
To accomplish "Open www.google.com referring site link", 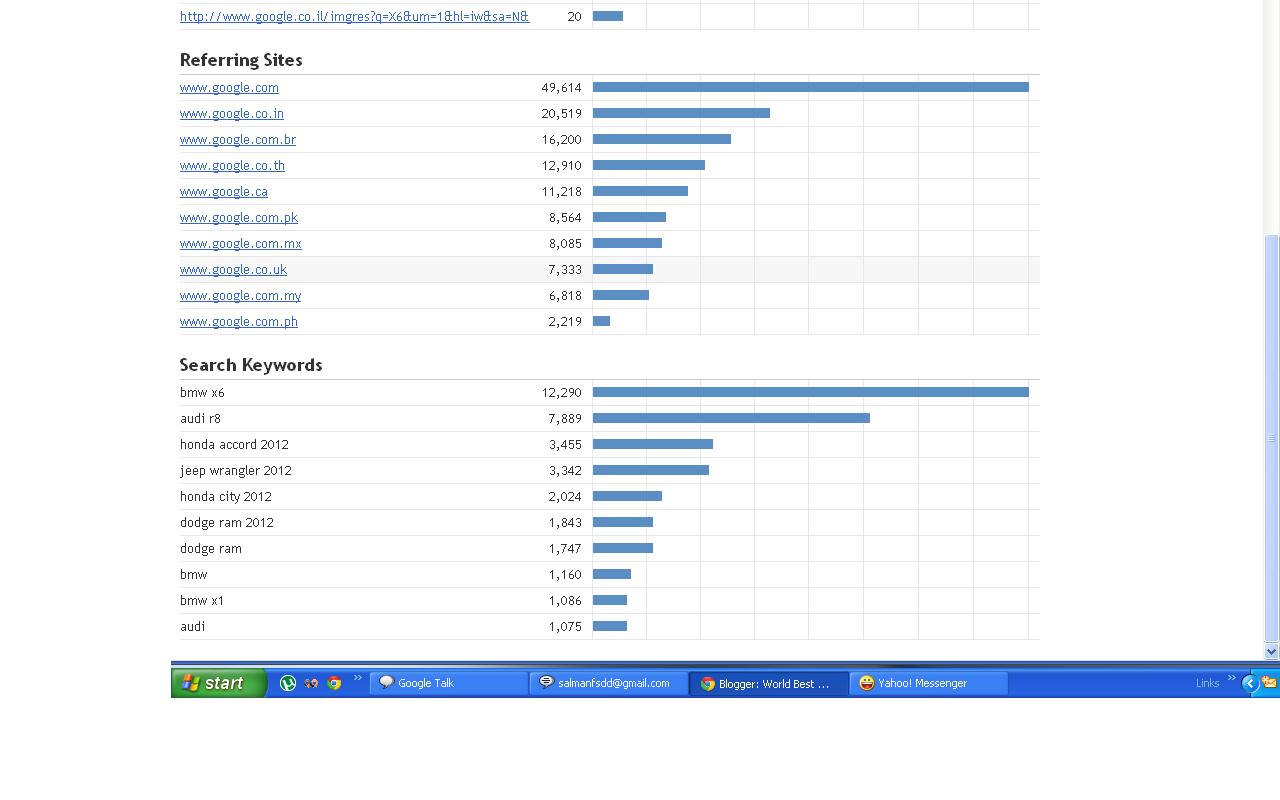I will pyautogui.click(x=229, y=88).
